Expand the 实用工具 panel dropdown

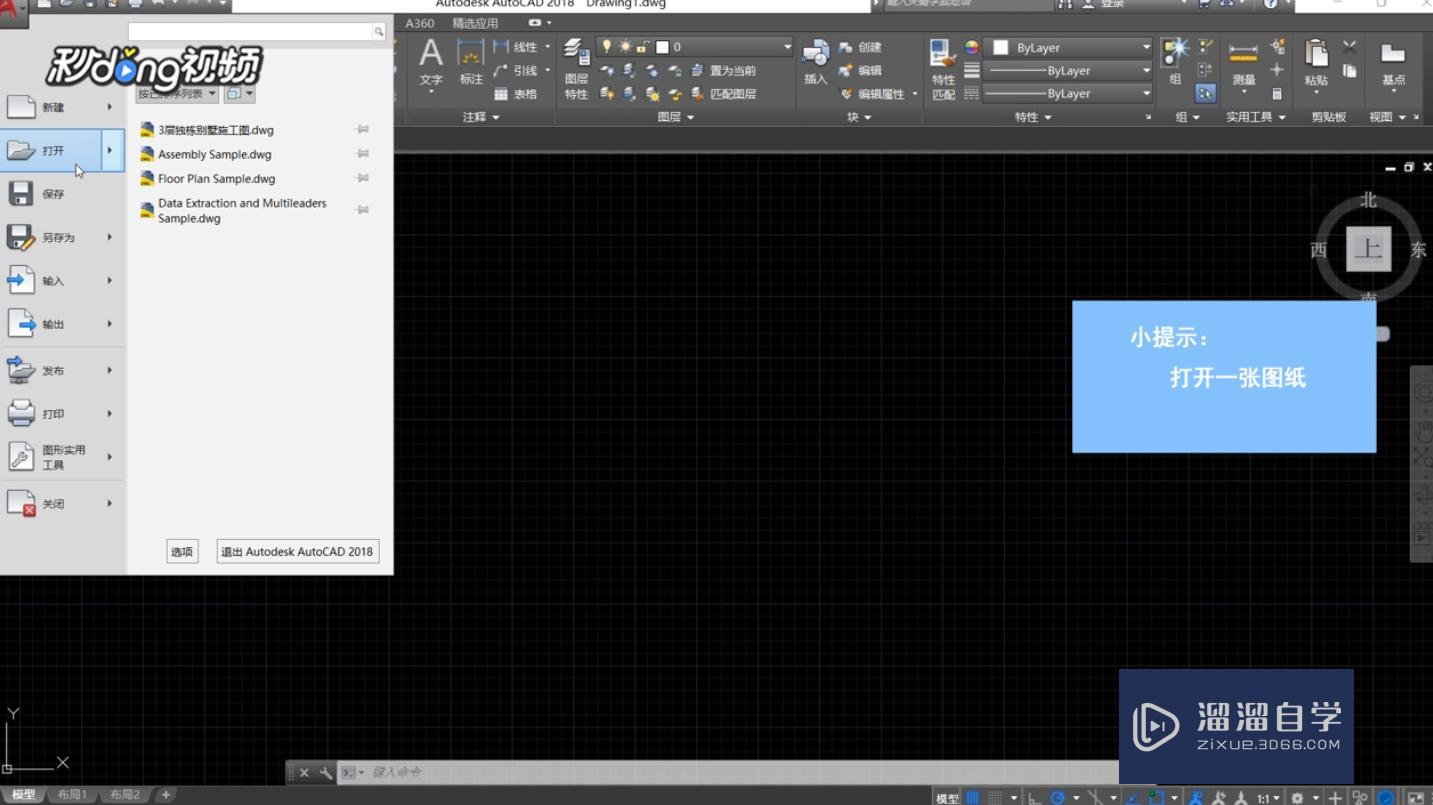point(1256,117)
